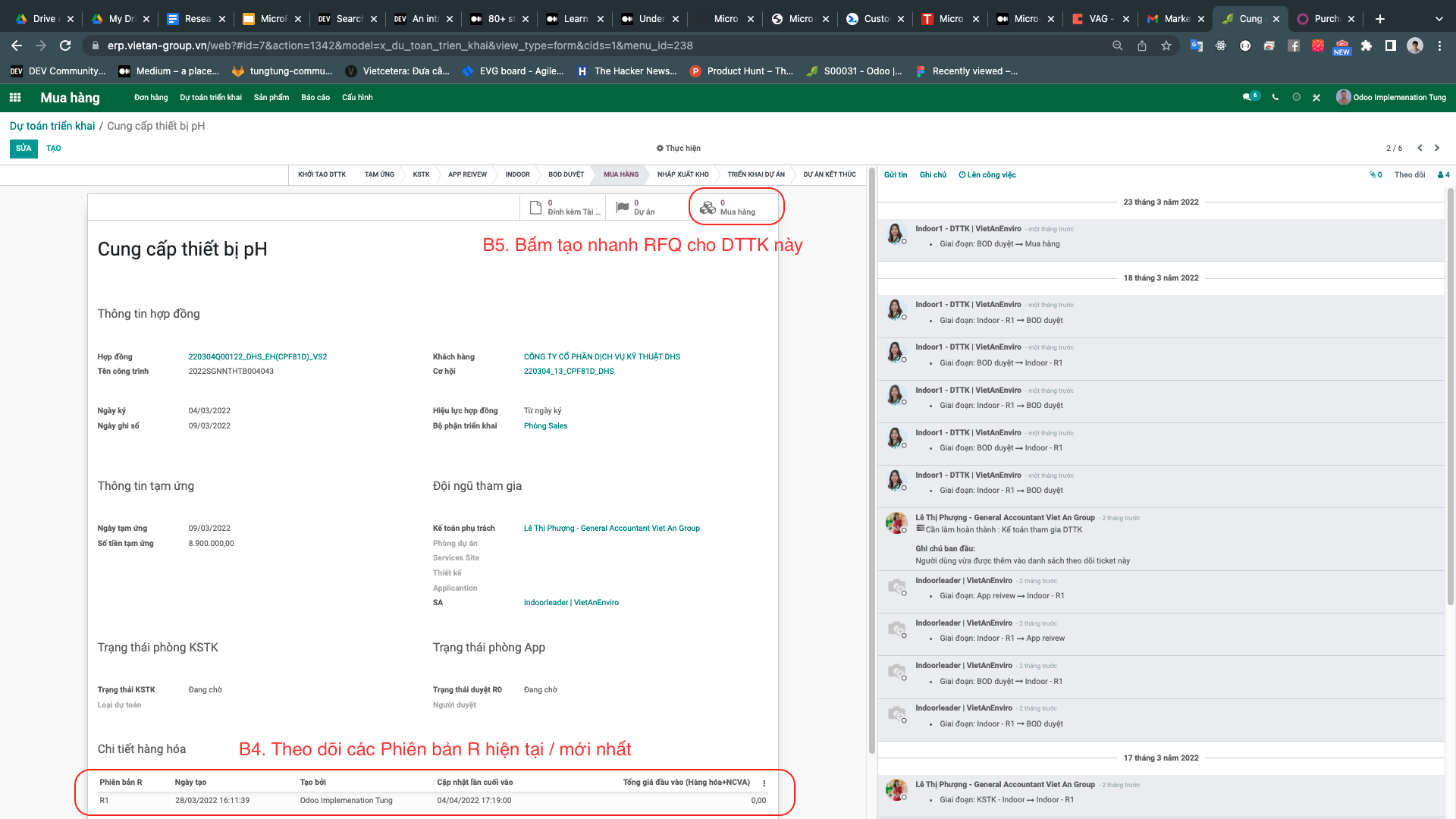The width and height of the screenshot is (1456, 819).
Task: Open Mua hàng stat button
Action: pyautogui.click(x=733, y=207)
